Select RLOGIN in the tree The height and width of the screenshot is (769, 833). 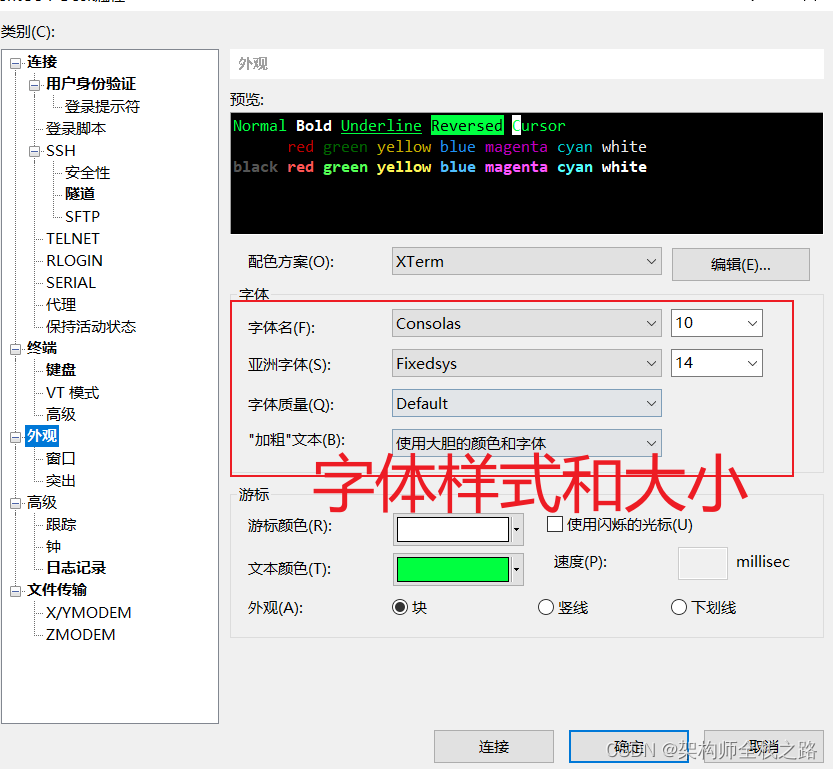74,261
